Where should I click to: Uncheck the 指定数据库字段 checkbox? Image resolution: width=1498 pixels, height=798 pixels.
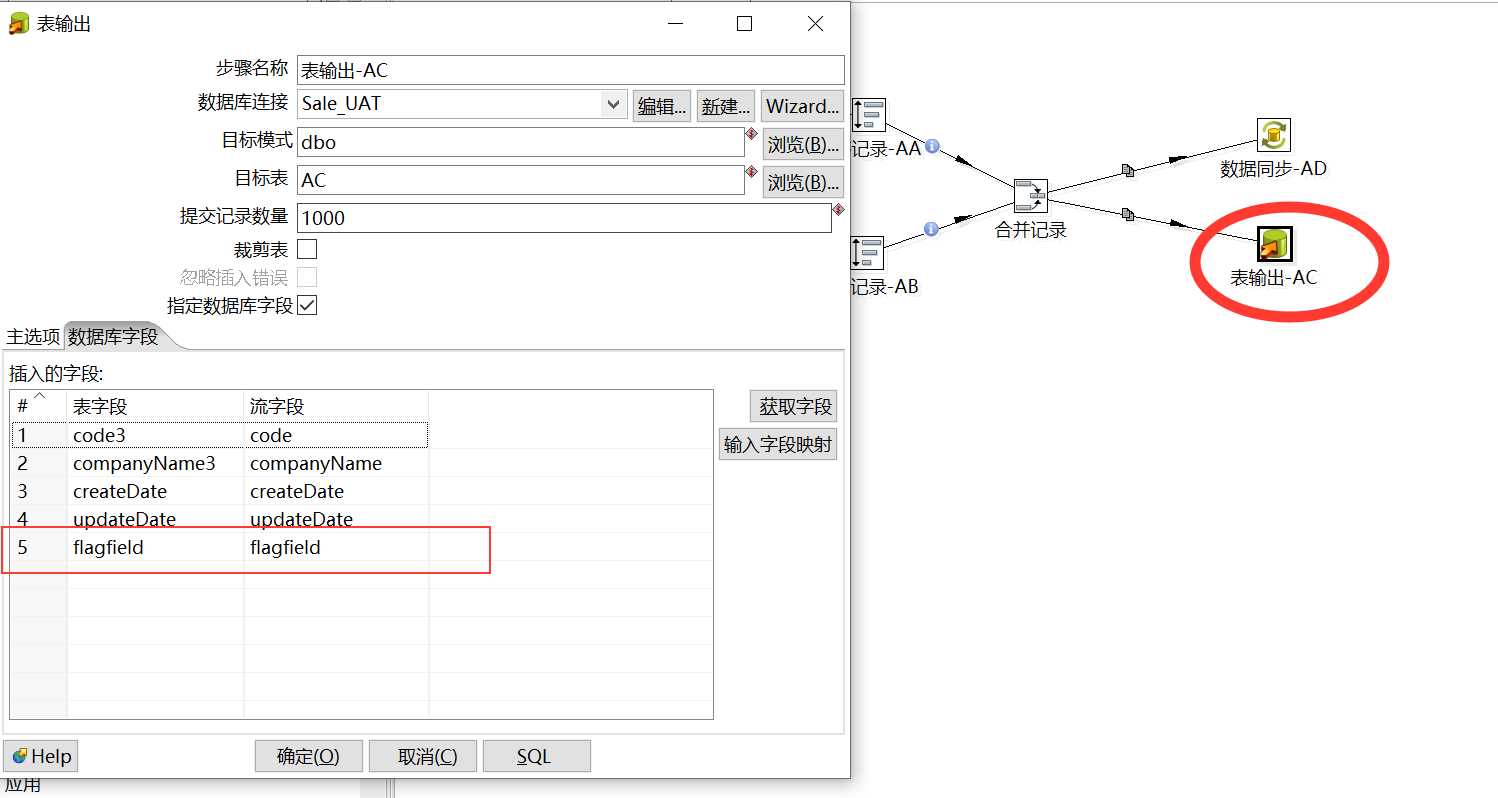click(307, 305)
